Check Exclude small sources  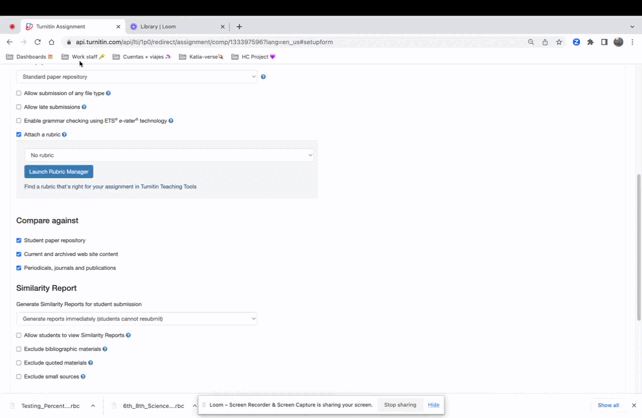coord(19,377)
